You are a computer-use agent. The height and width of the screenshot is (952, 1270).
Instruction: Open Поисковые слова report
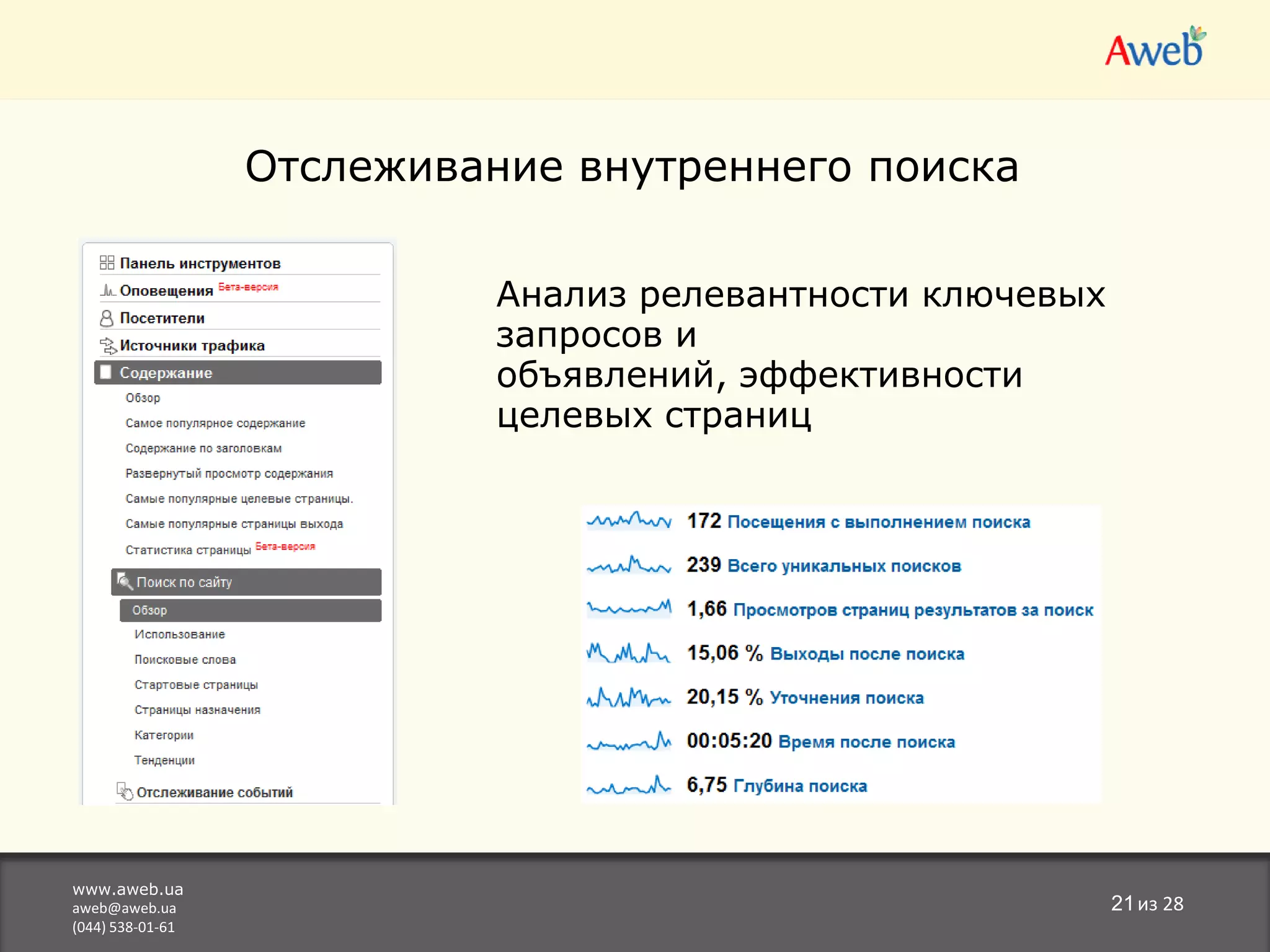tap(185, 659)
